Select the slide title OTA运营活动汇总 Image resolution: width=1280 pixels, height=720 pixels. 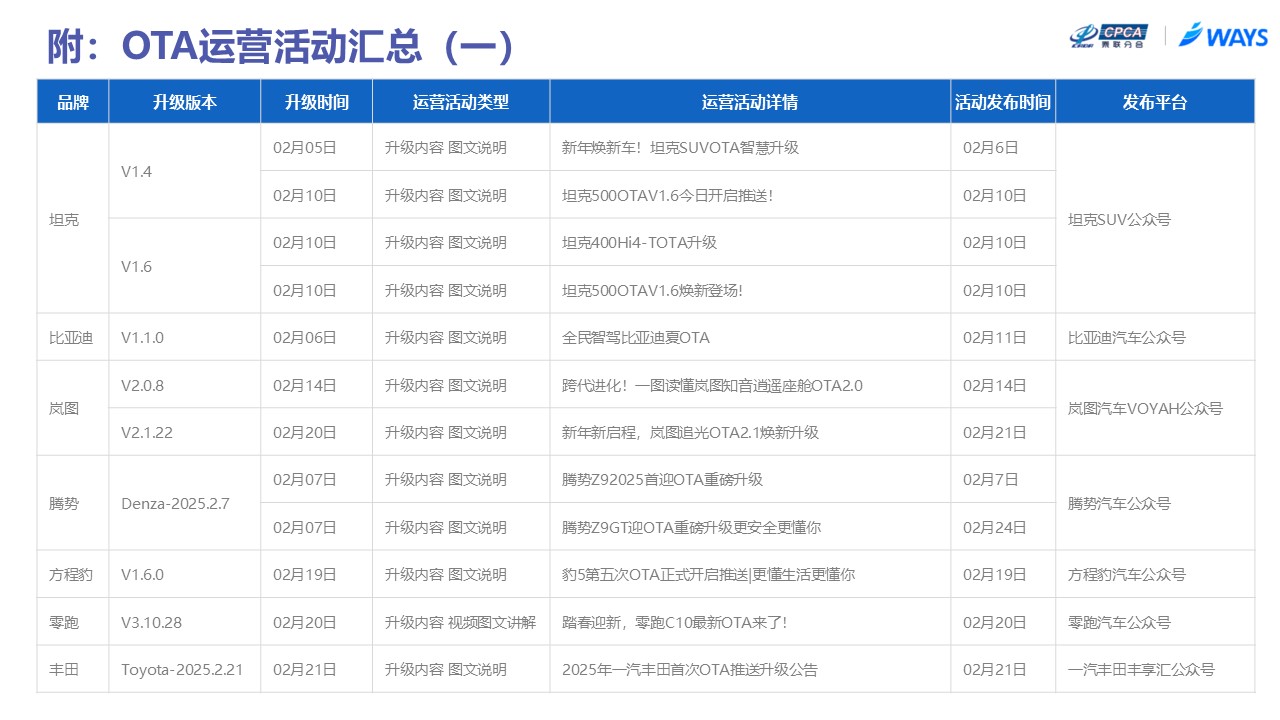point(281,46)
